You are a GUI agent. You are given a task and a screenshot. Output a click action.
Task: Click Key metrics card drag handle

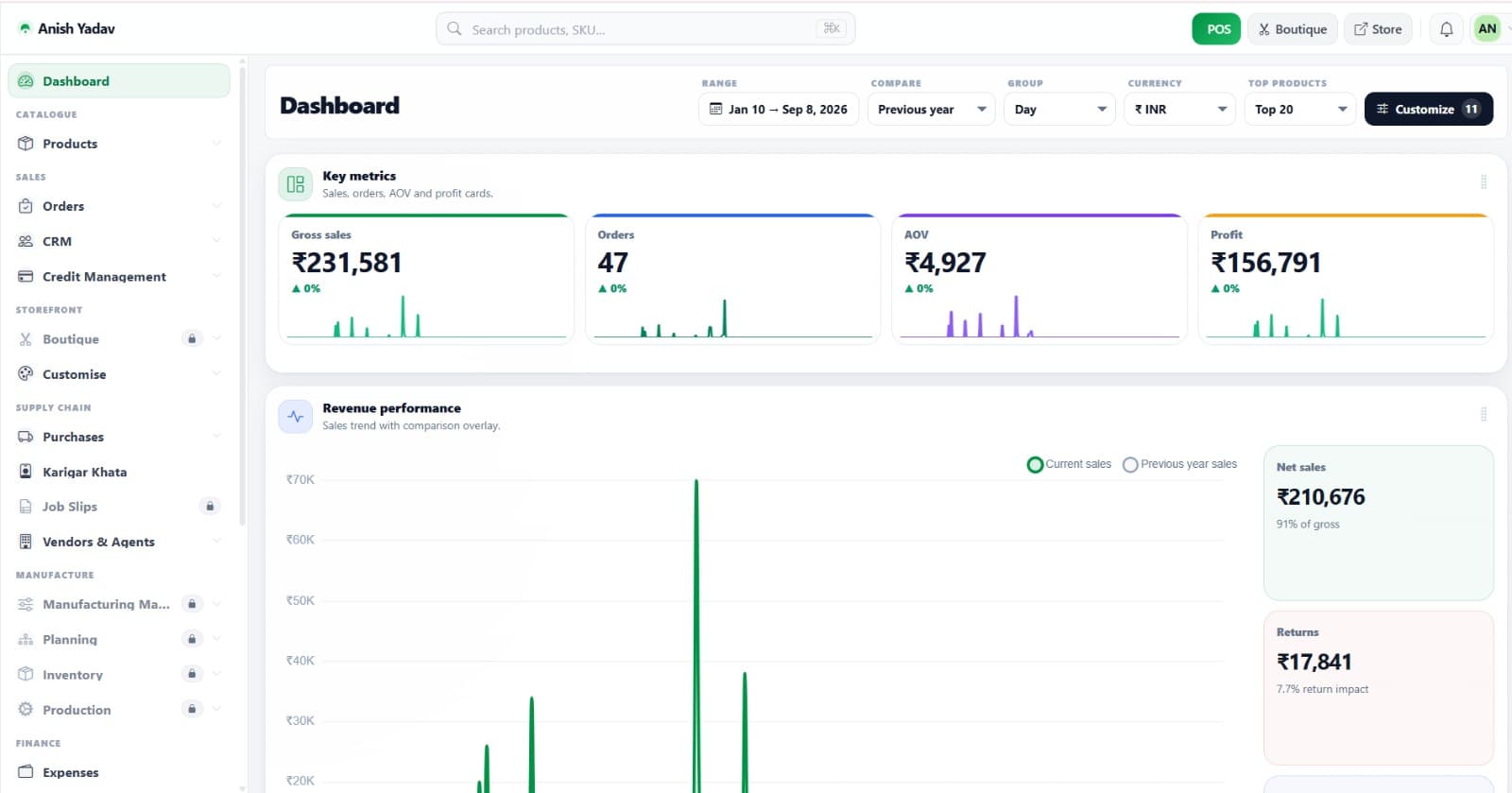pos(1484,181)
